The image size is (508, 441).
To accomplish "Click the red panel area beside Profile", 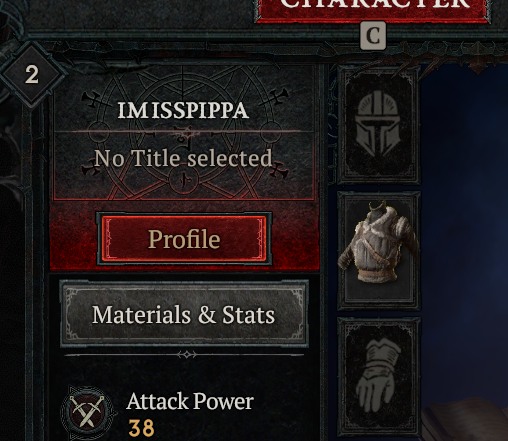I will click(295, 237).
